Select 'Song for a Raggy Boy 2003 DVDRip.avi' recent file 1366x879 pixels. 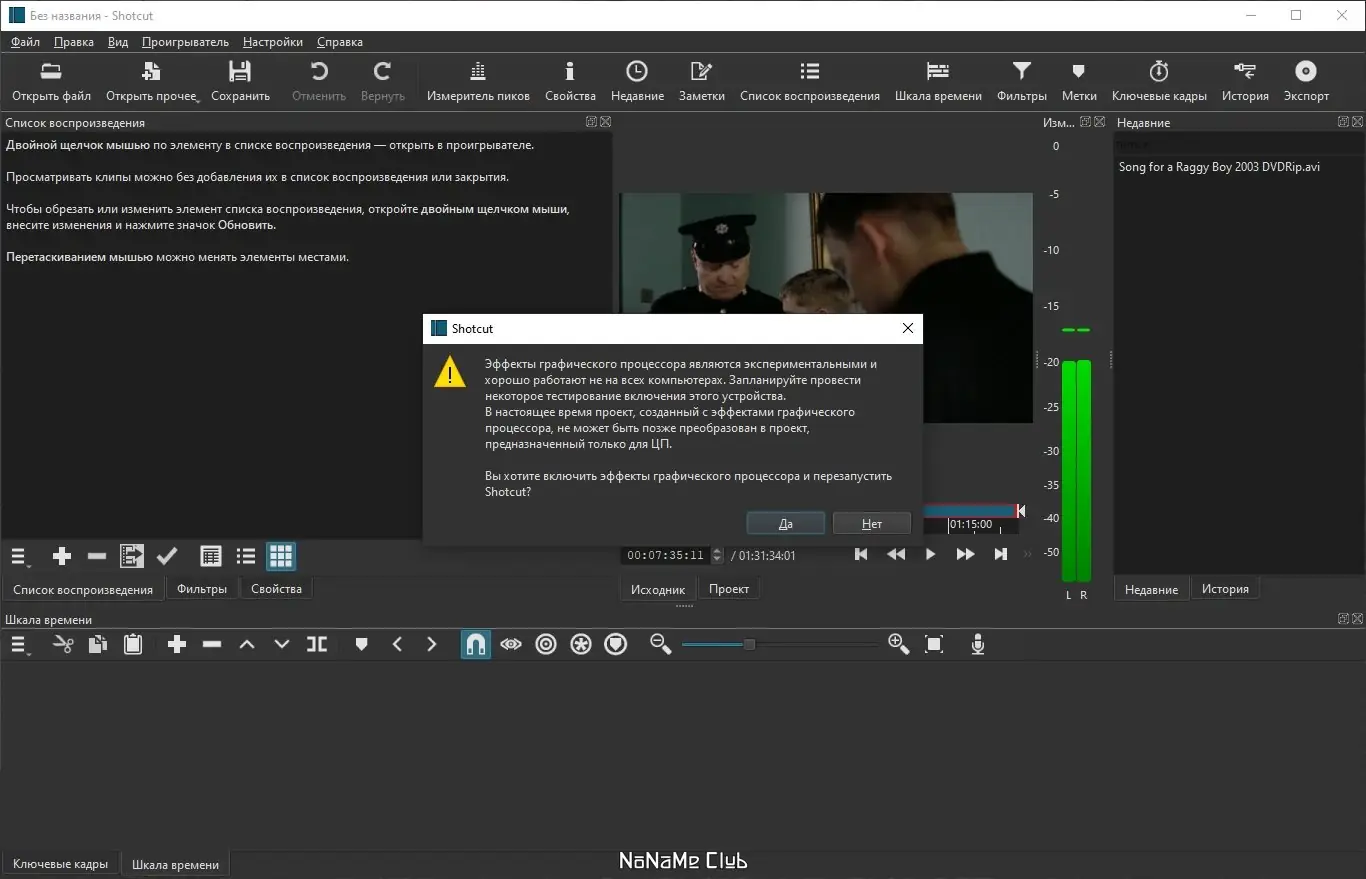coord(1219,167)
